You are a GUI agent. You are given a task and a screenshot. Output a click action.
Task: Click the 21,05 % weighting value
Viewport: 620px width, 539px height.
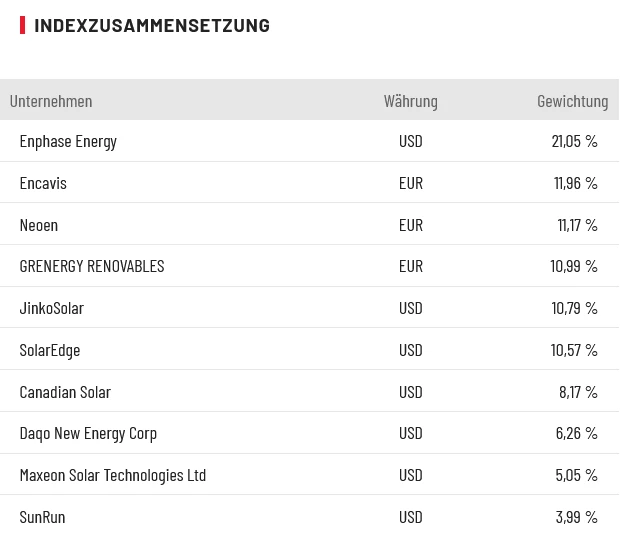pyautogui.click(x=574, y=141)
